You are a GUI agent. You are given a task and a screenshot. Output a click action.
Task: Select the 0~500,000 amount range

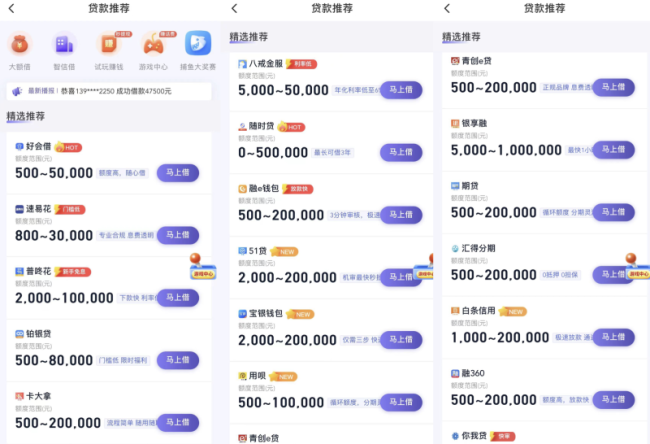(273, 153)
